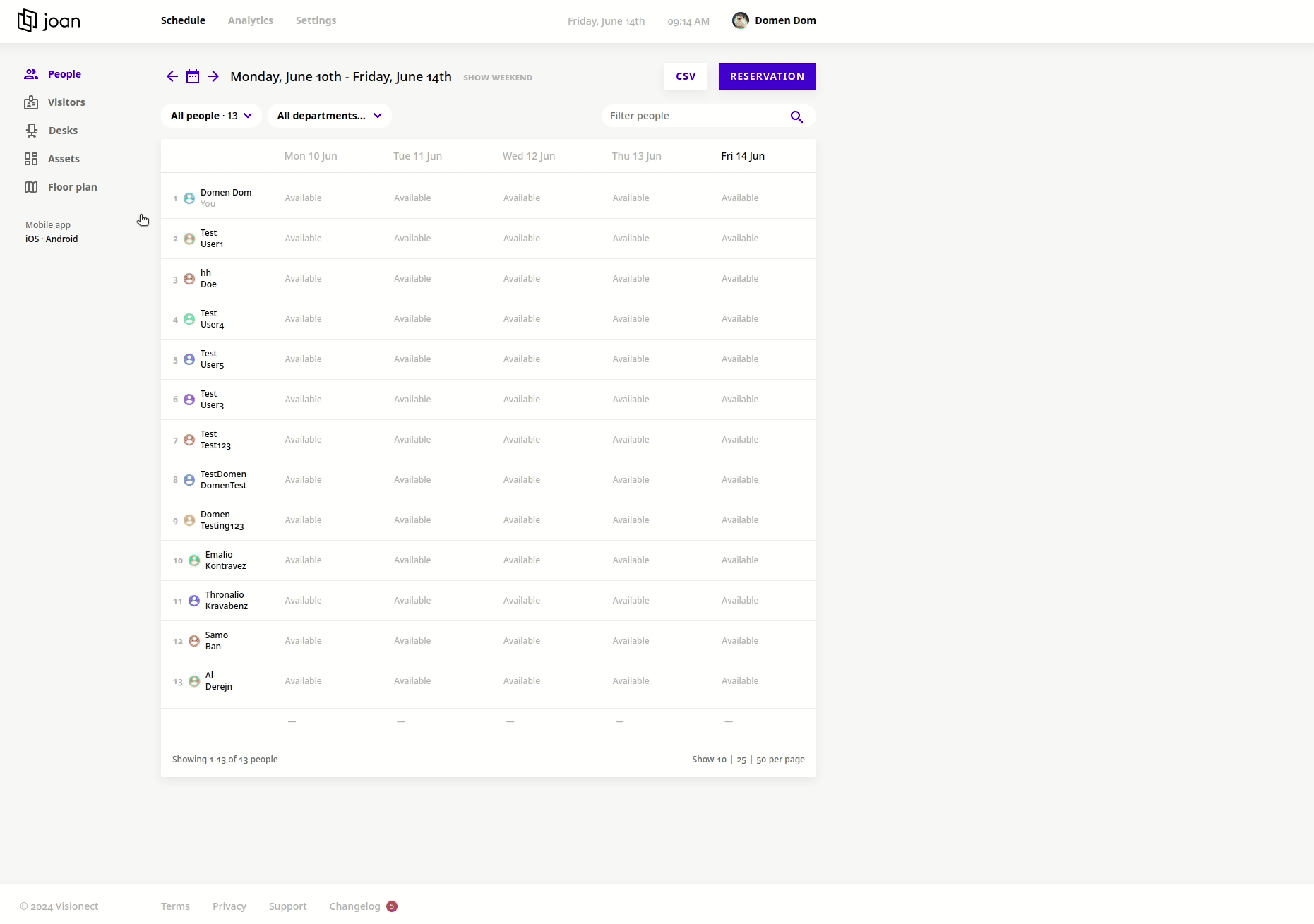Open Floor plan from sidebar

[x=72, y=187]
